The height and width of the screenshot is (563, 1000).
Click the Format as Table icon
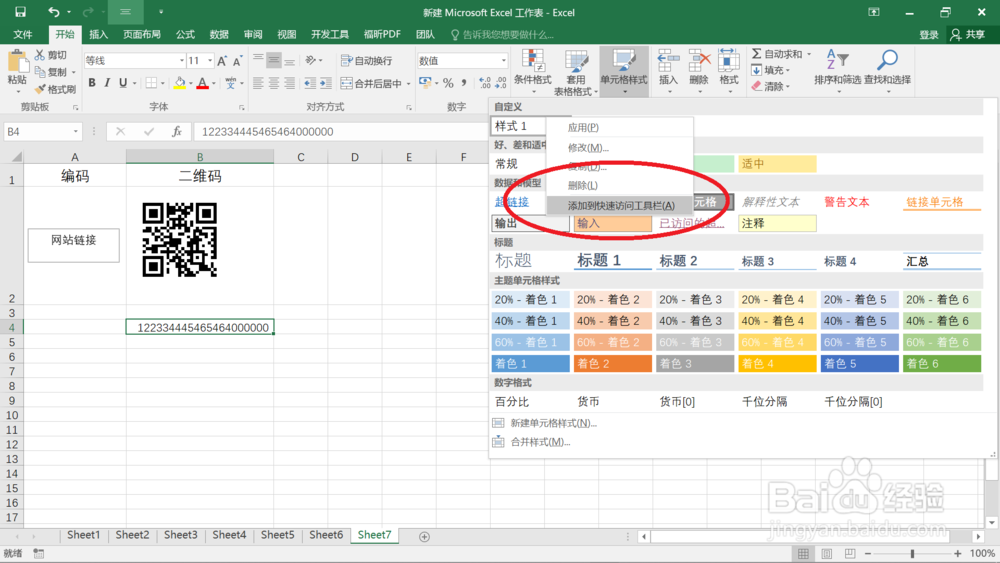coord(576,62)
